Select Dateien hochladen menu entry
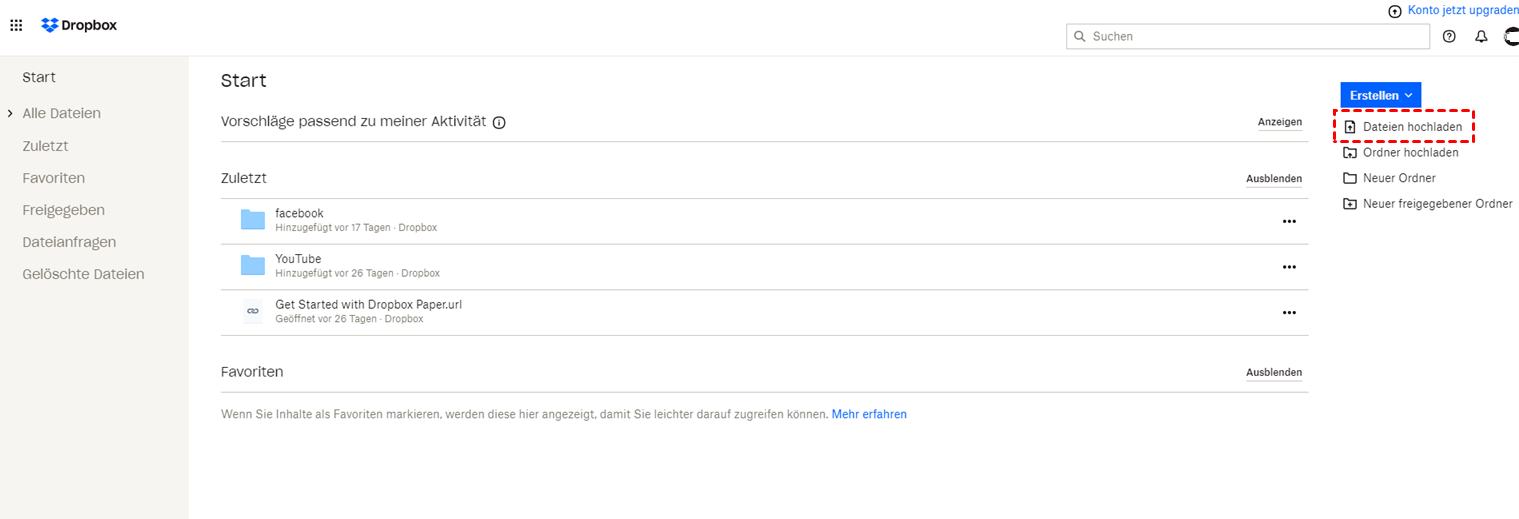 click(1411, 127)
